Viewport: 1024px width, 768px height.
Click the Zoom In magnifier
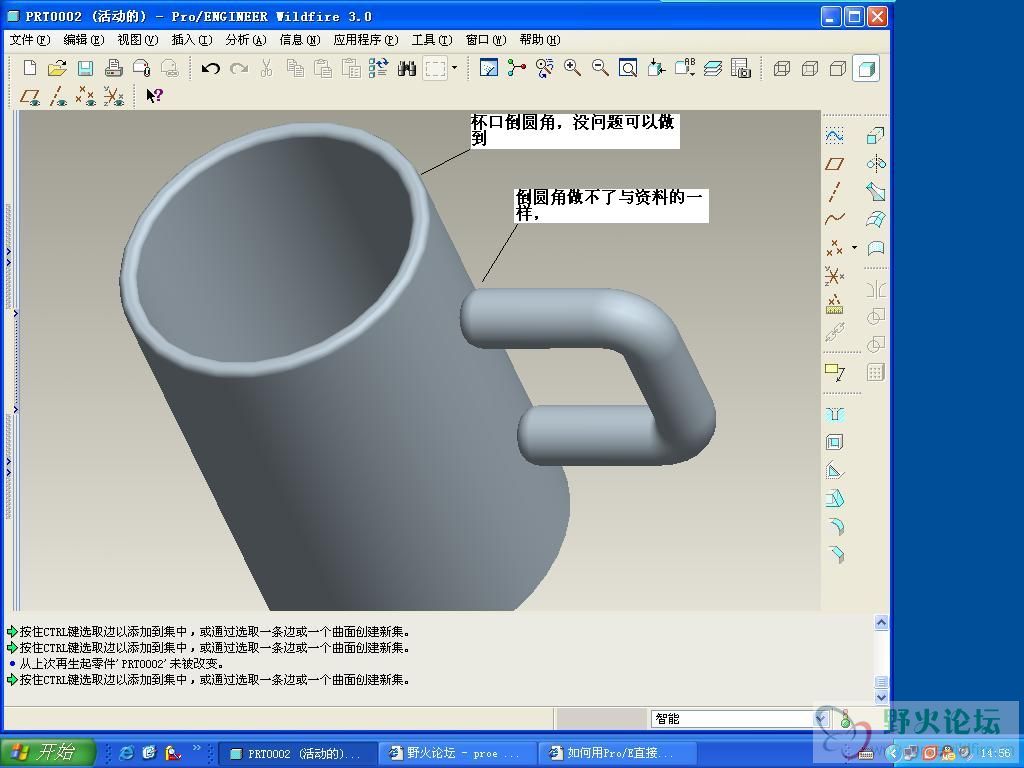tap(573, 68)
